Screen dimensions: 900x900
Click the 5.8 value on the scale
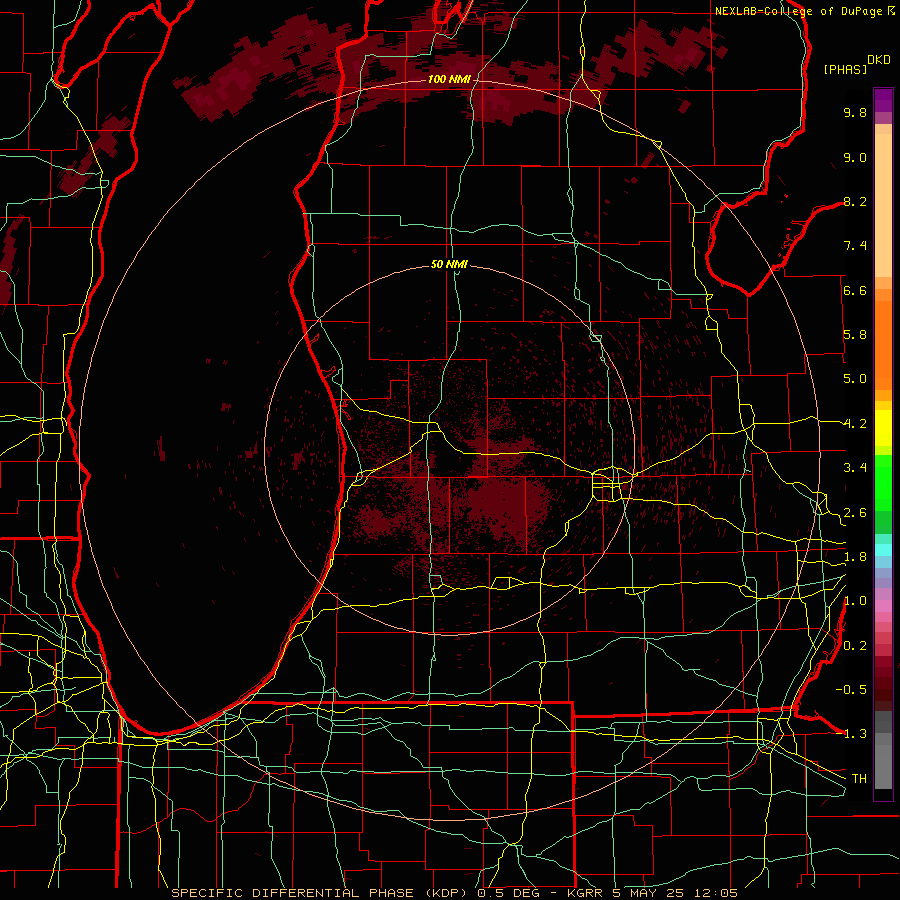point(855,335)
